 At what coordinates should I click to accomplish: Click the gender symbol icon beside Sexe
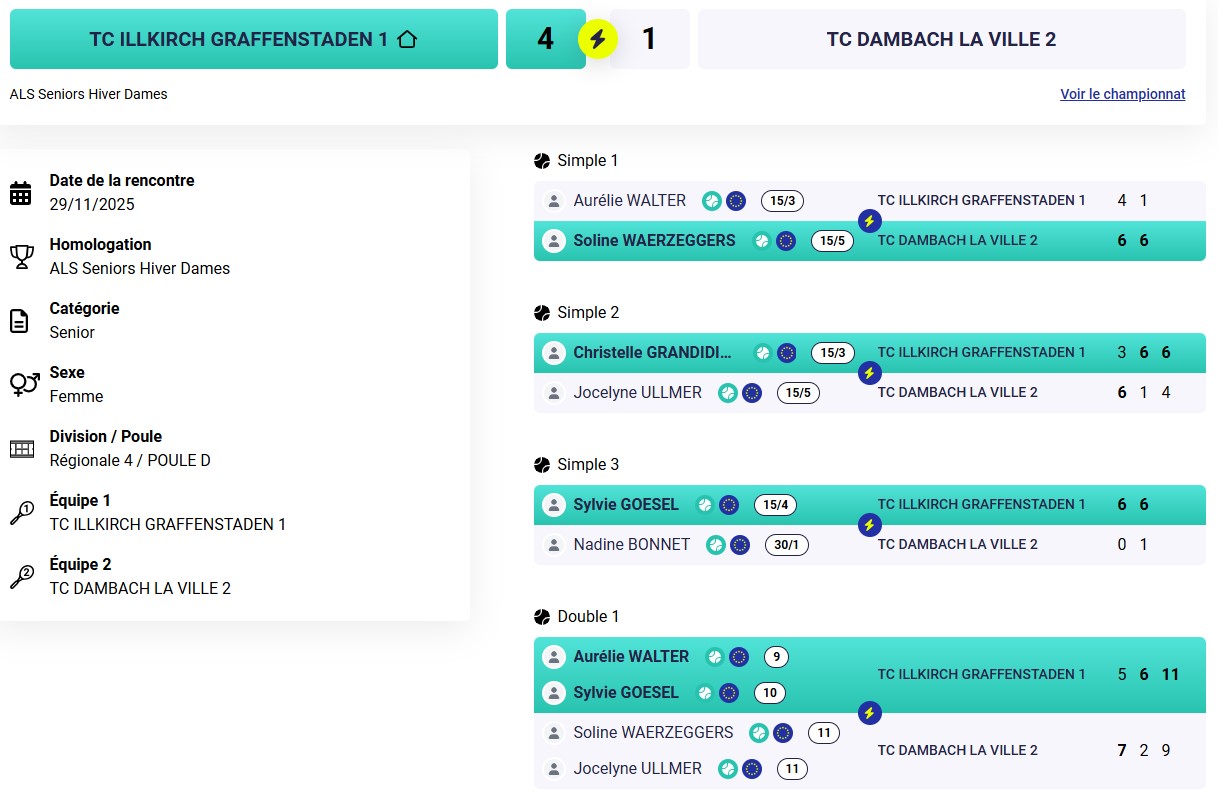coord(24,384)
